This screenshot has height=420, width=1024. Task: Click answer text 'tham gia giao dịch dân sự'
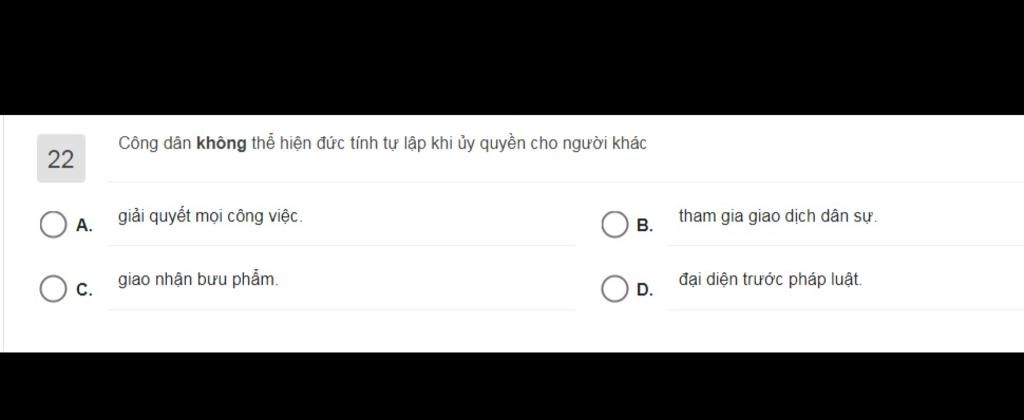(778, 217)
